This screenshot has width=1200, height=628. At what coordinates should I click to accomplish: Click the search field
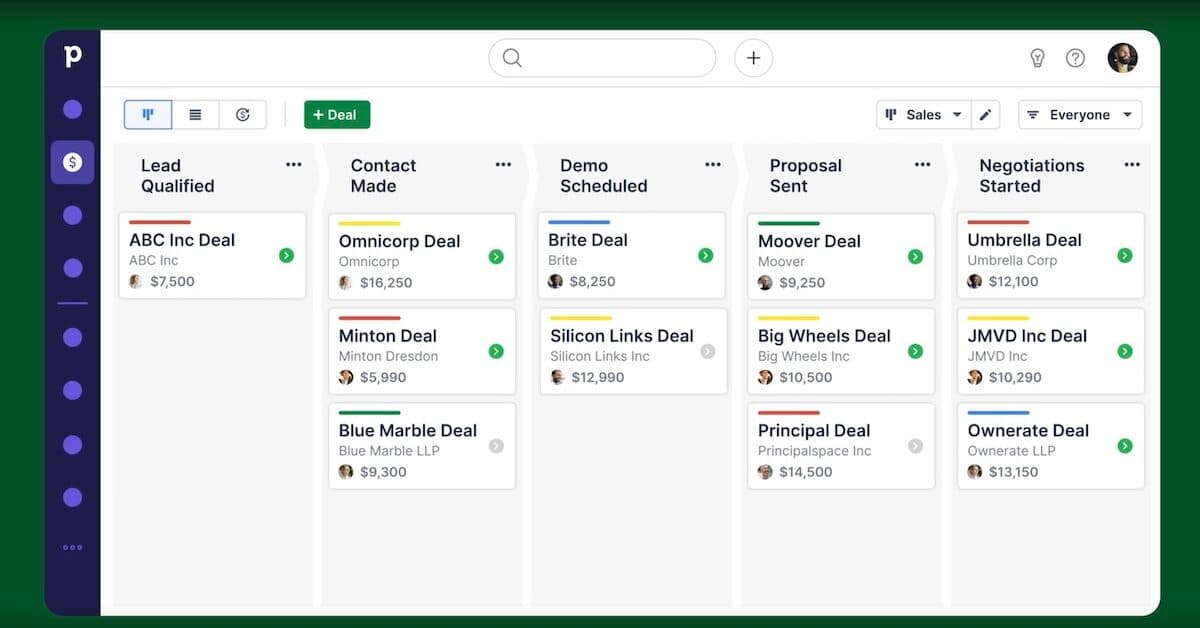[602, 58]
